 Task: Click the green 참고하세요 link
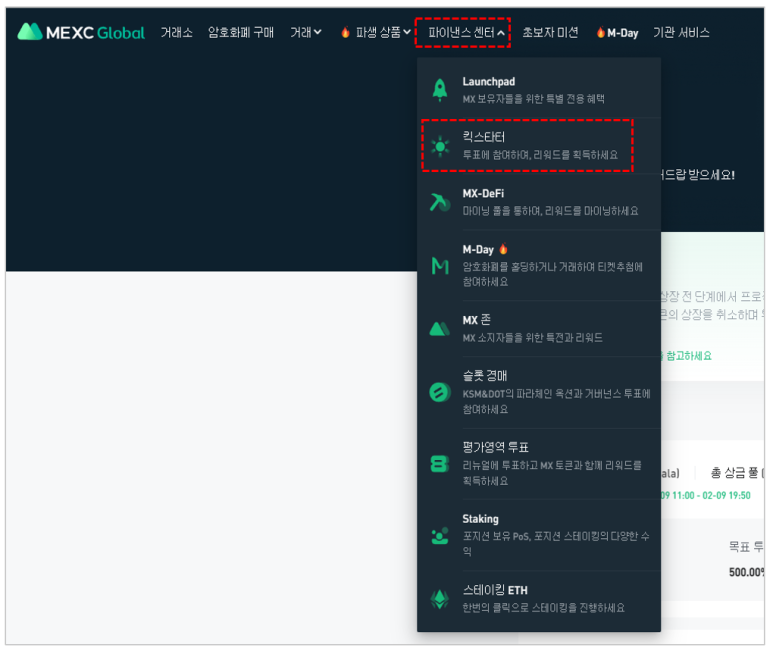(688, 356)
